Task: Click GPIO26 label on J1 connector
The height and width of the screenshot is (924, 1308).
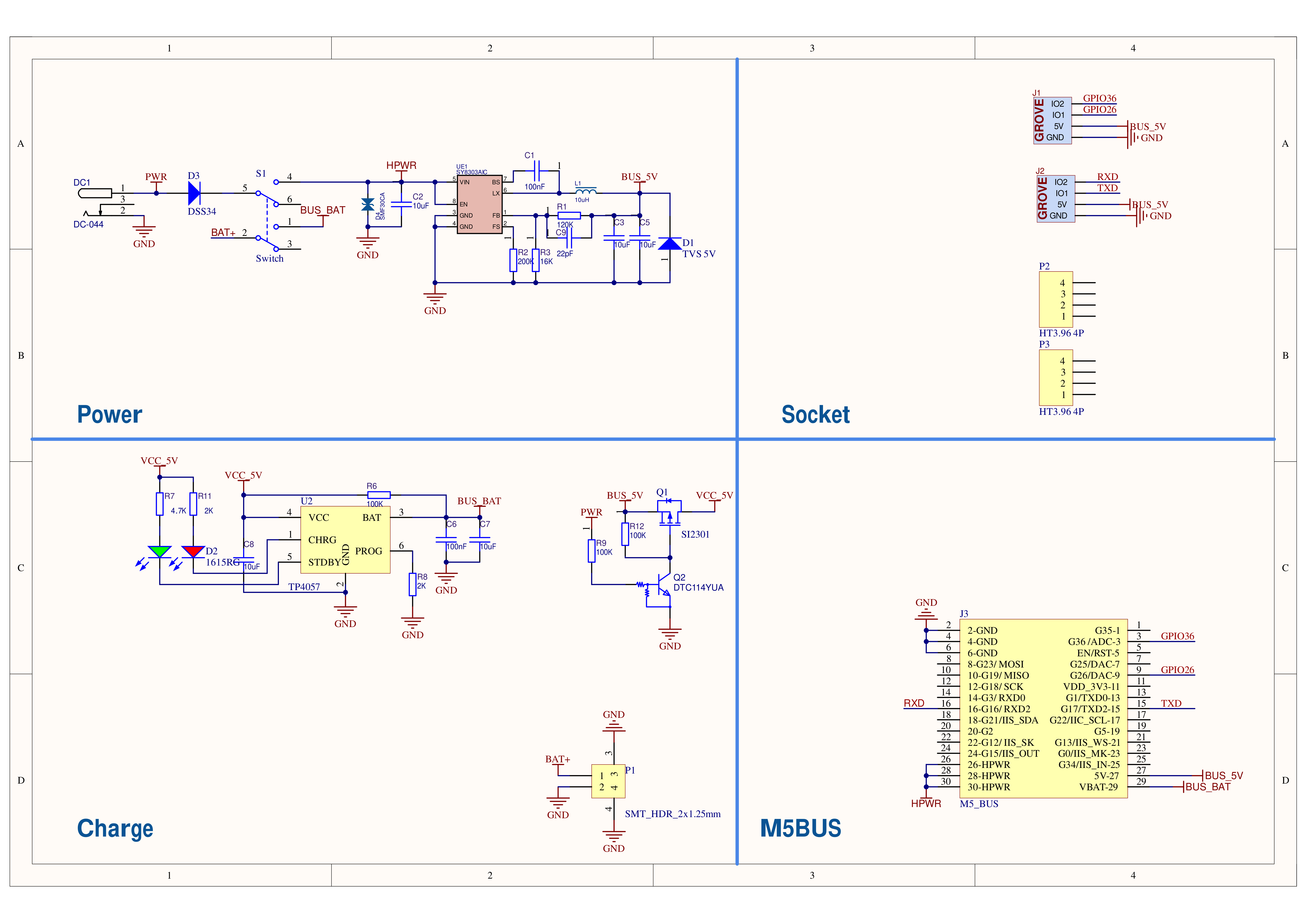Action: [x=1100, y=109]
